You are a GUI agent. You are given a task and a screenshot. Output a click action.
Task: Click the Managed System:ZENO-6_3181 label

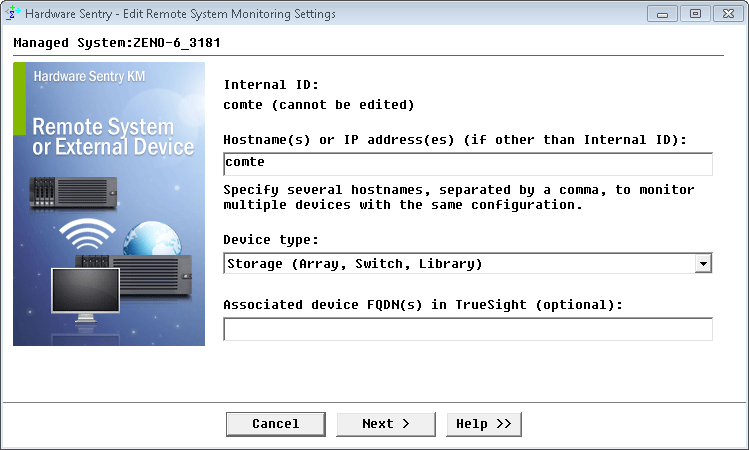[118, 44]
